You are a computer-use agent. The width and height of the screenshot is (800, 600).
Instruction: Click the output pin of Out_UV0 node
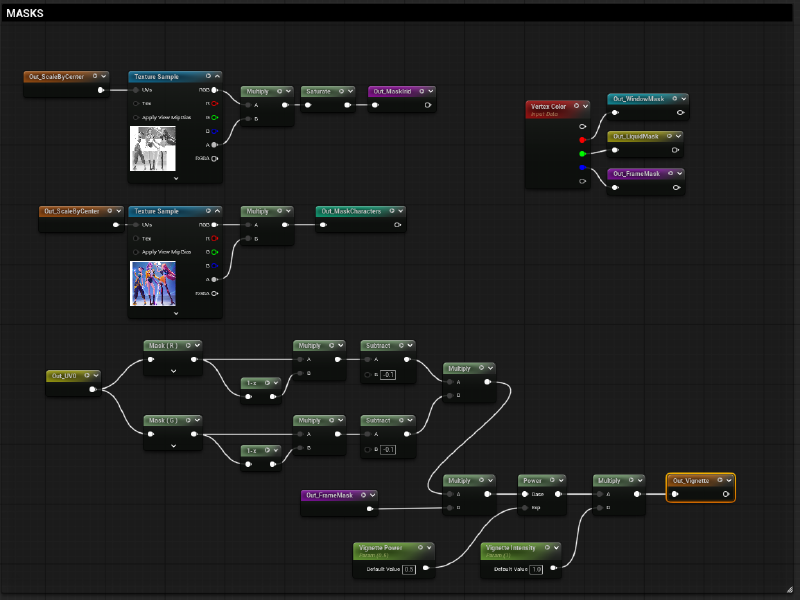93,390
